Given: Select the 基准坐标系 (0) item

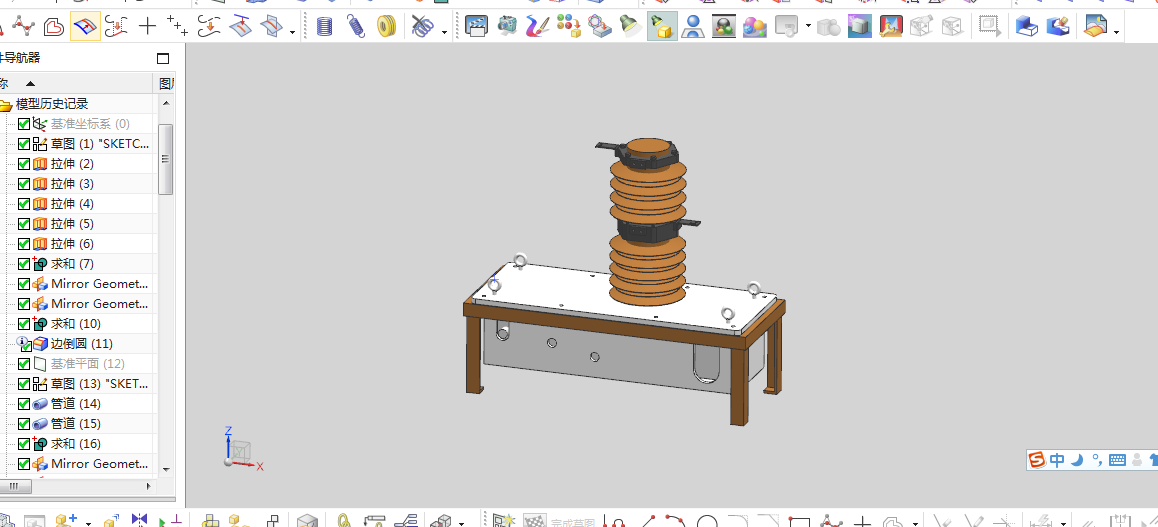Looking at the screenshot, I should point(90,124).
